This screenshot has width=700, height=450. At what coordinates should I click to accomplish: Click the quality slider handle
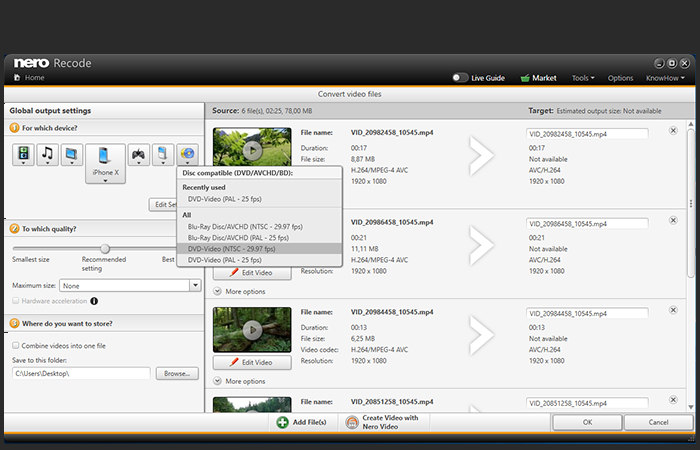pyautogui.click(x=105, y=248)
